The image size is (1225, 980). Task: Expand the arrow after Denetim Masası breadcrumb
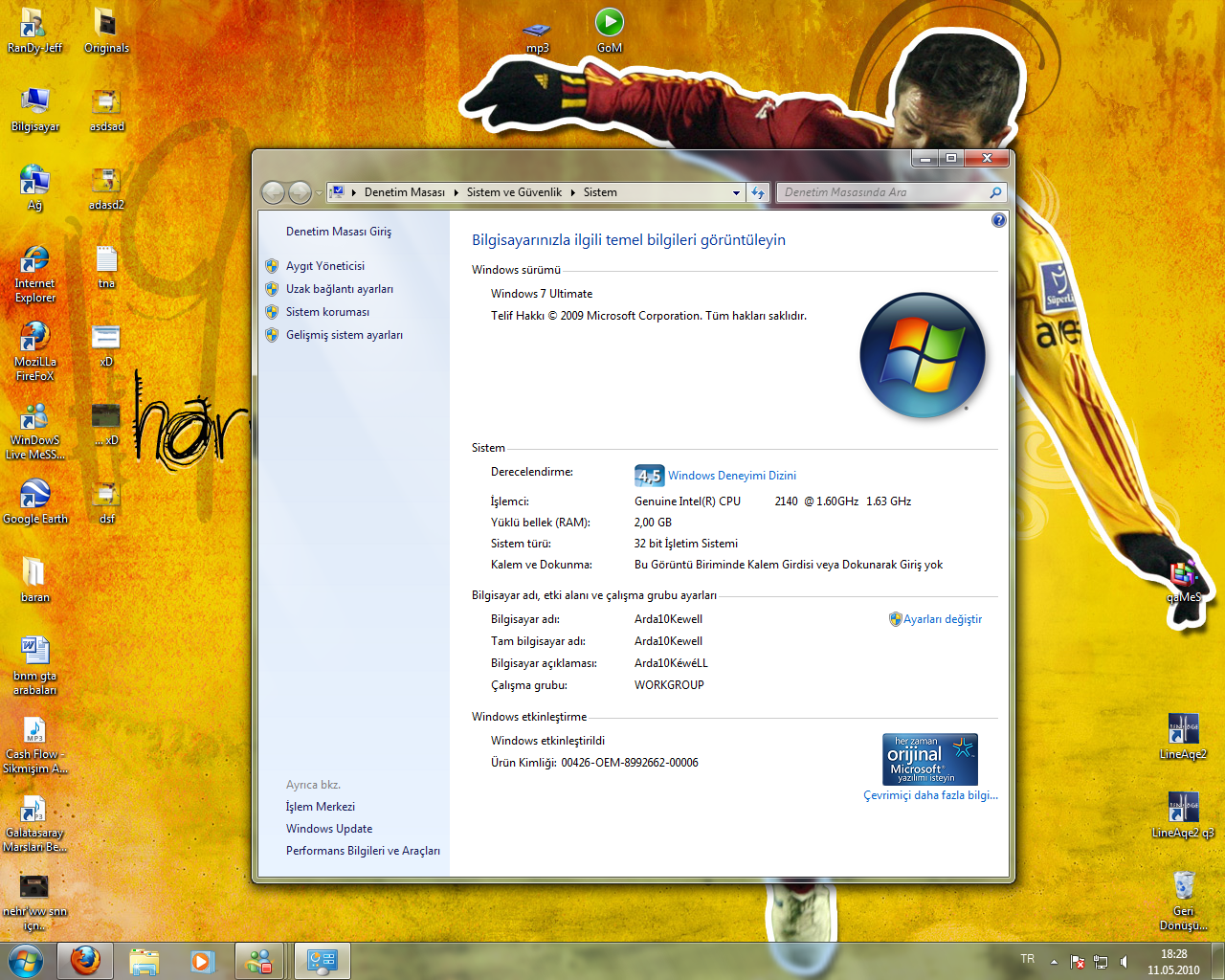point(456,192)
